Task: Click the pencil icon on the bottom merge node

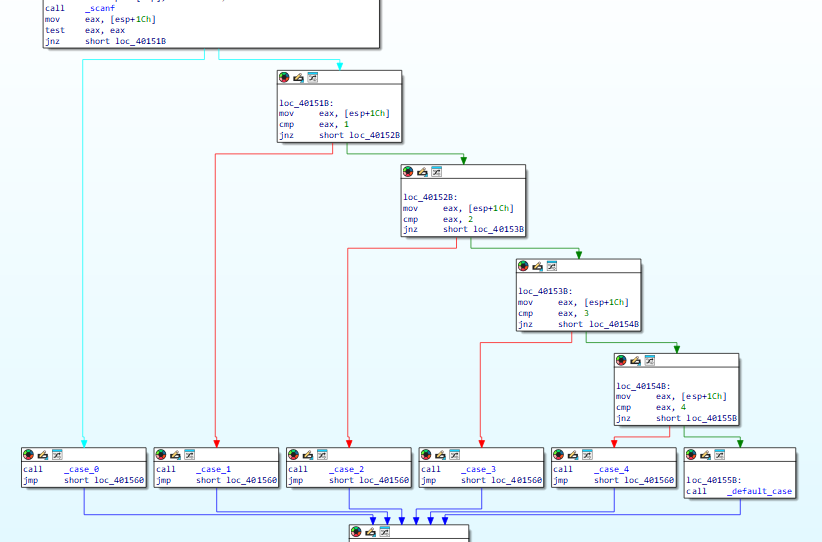Action: click(370, 532)
